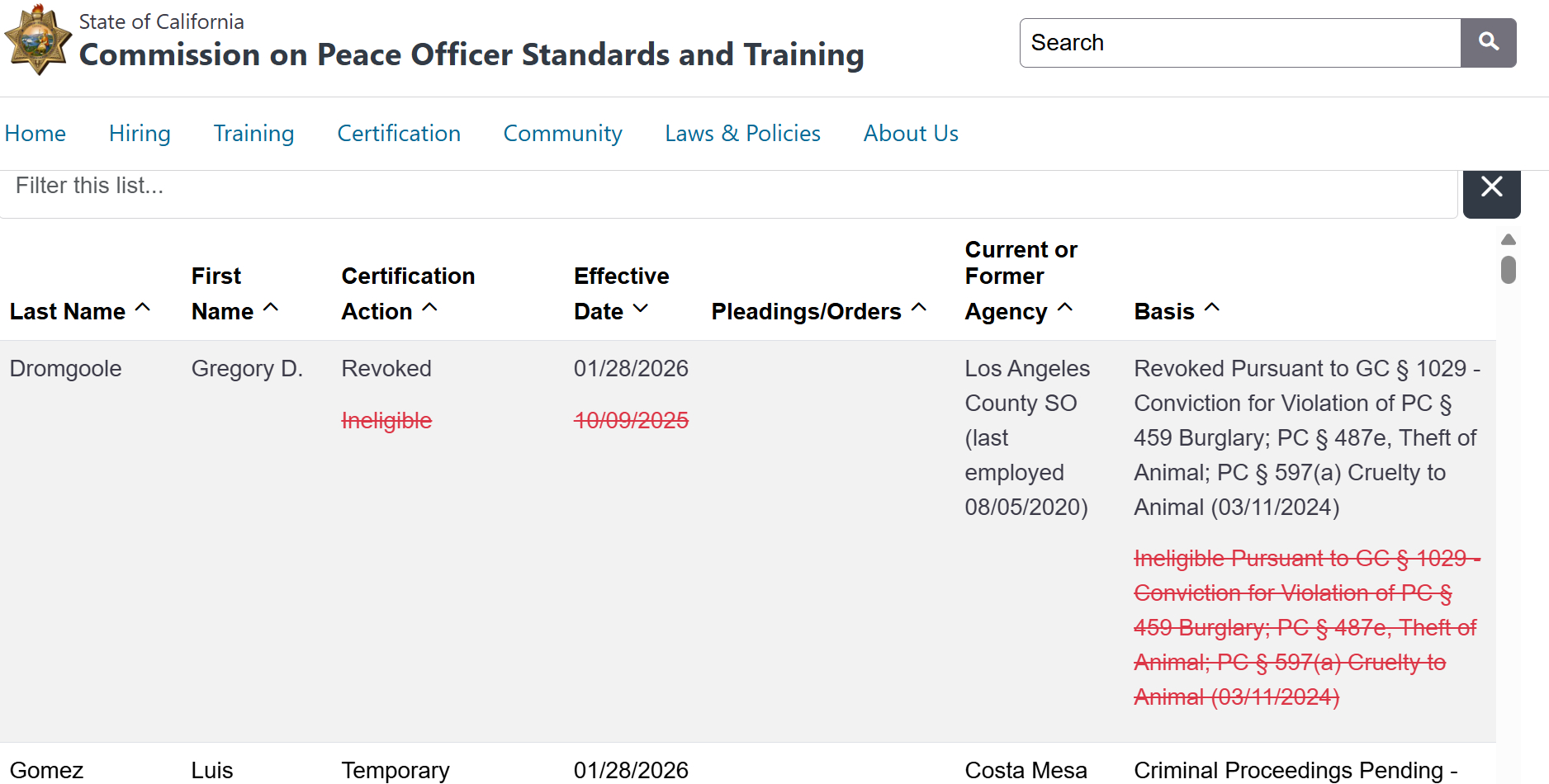Focus the 'Filter this list...' text box
The height and width of the screenshot is (784, 1549).
[x=727, y=187]
